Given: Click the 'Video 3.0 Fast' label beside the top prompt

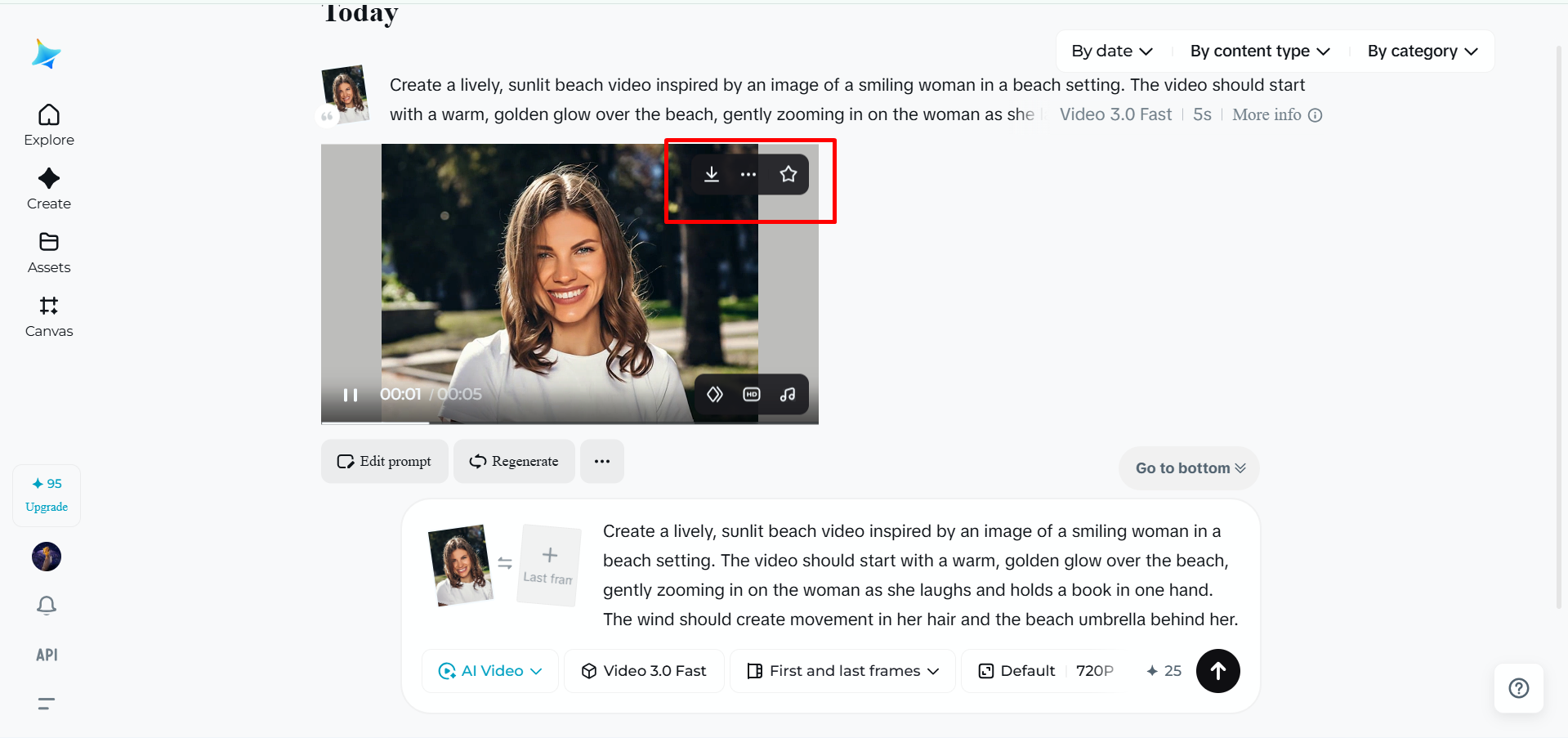Looking at the screenshot, I should (1115, 115).
